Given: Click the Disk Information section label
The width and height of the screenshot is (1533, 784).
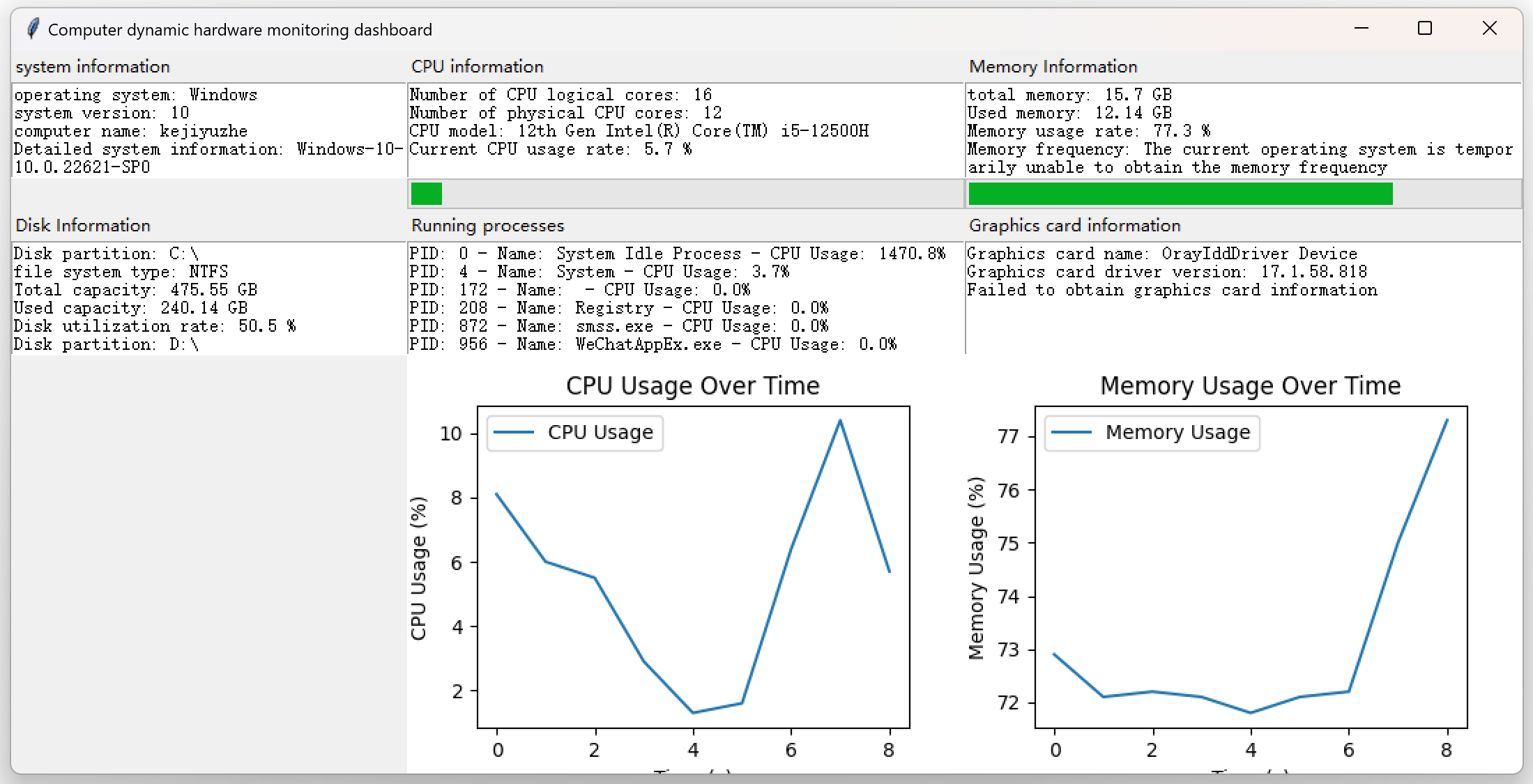Looking at the screenshot, I should [83, 226].
